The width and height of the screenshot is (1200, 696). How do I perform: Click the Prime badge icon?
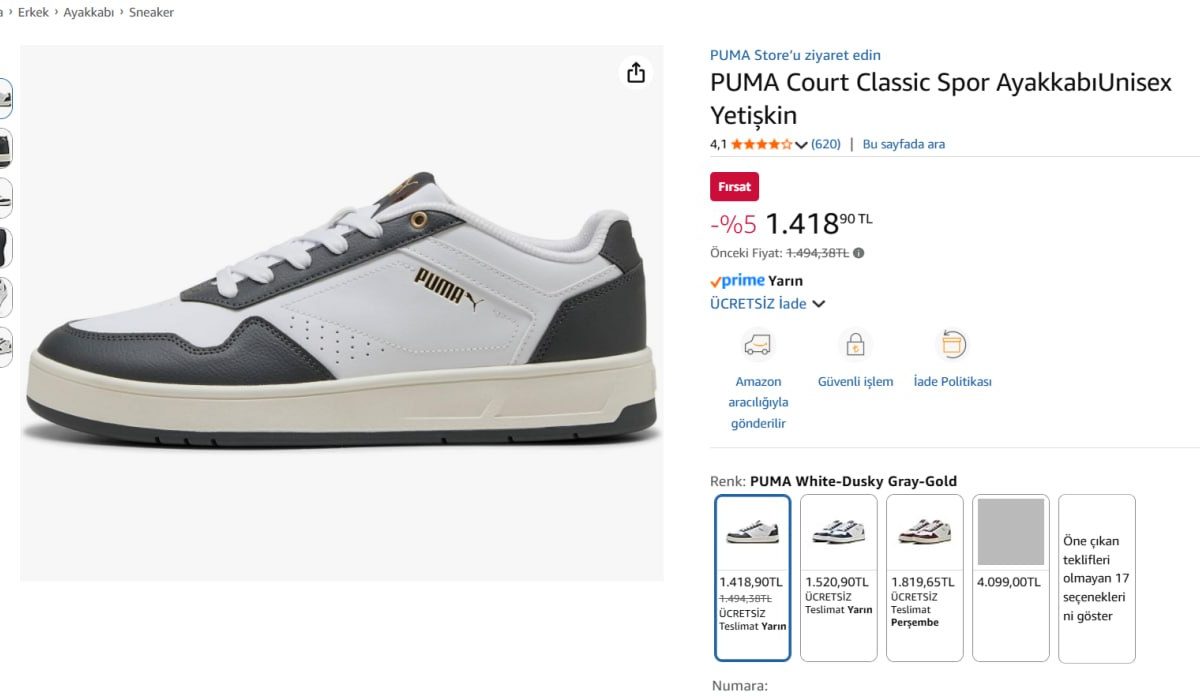point(735,280)
